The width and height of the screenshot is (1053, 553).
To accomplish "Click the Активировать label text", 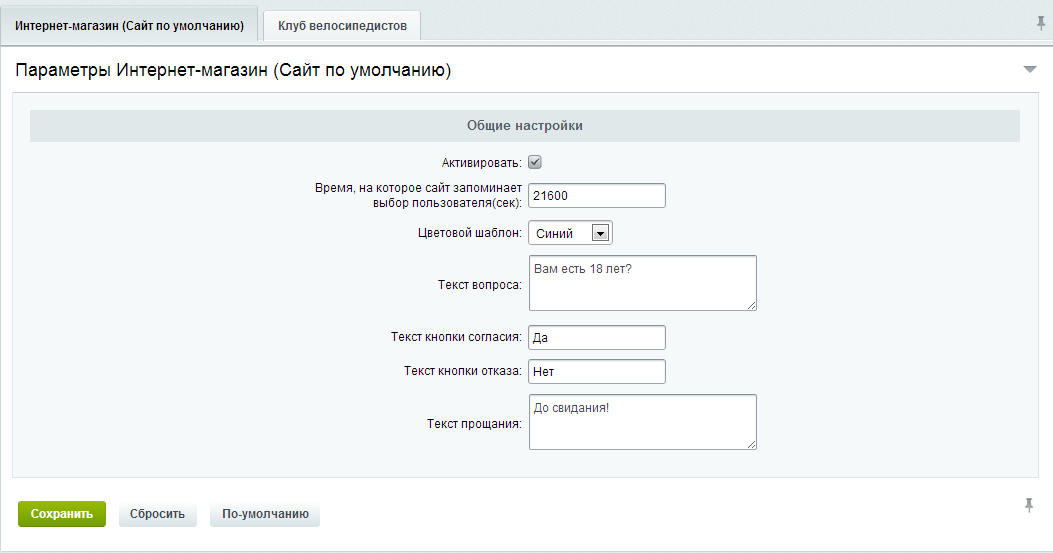I will click(482, 163).
